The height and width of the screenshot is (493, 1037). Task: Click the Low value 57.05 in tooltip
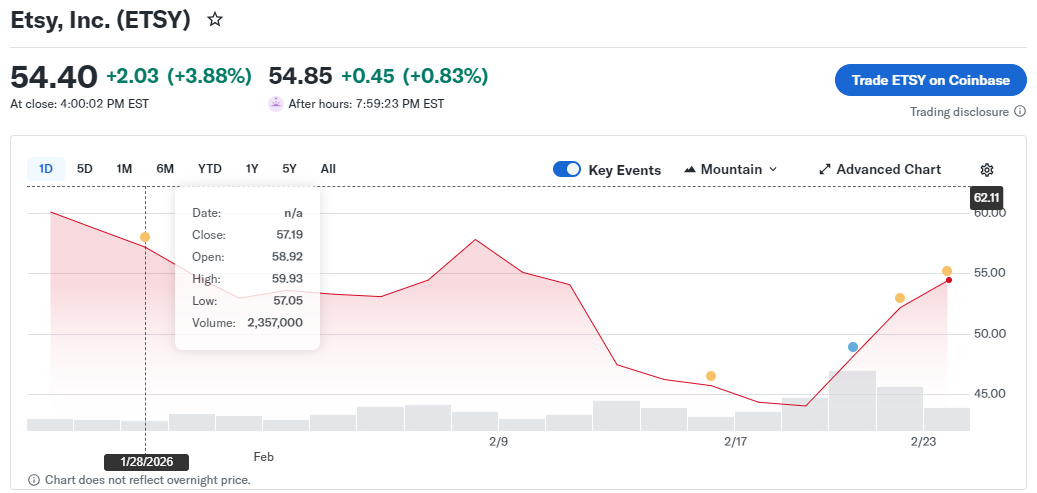click(x=289, y=301)
